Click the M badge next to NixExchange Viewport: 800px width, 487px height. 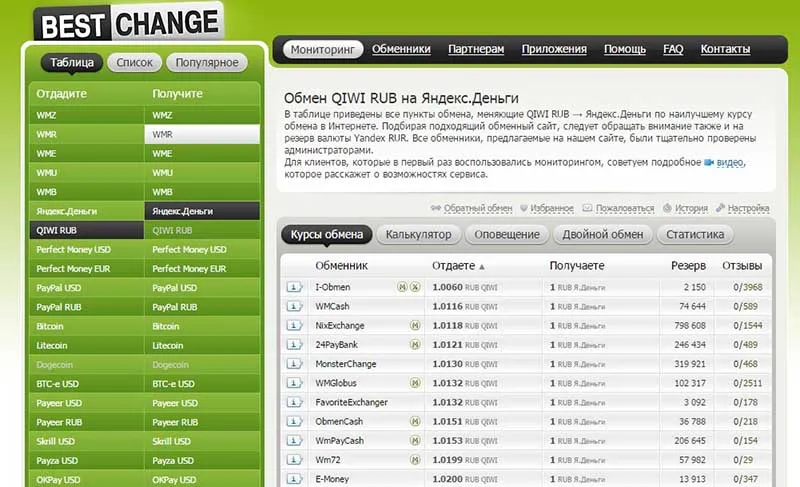tap(415, 325)
